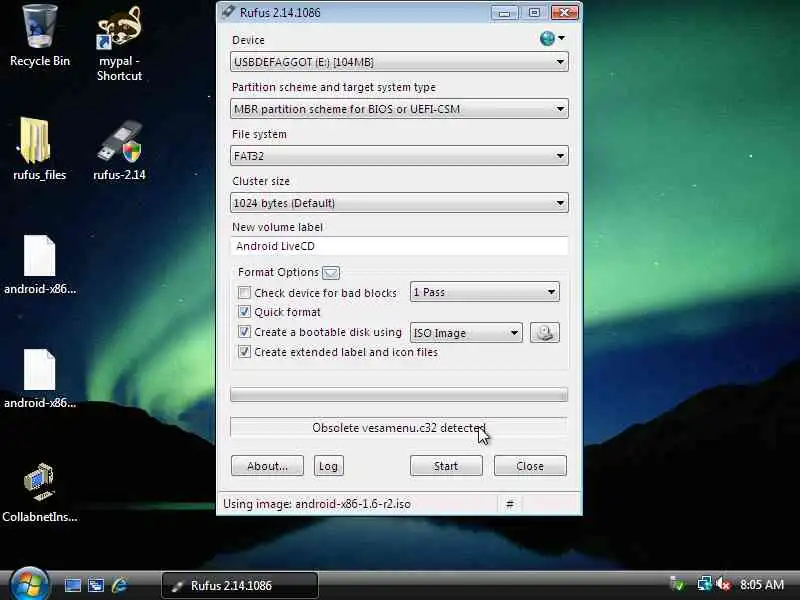This screenshot has width=800, height=600.
Task: Select the CollabnetIns... installer desktop icon
Action: point(40,492)
